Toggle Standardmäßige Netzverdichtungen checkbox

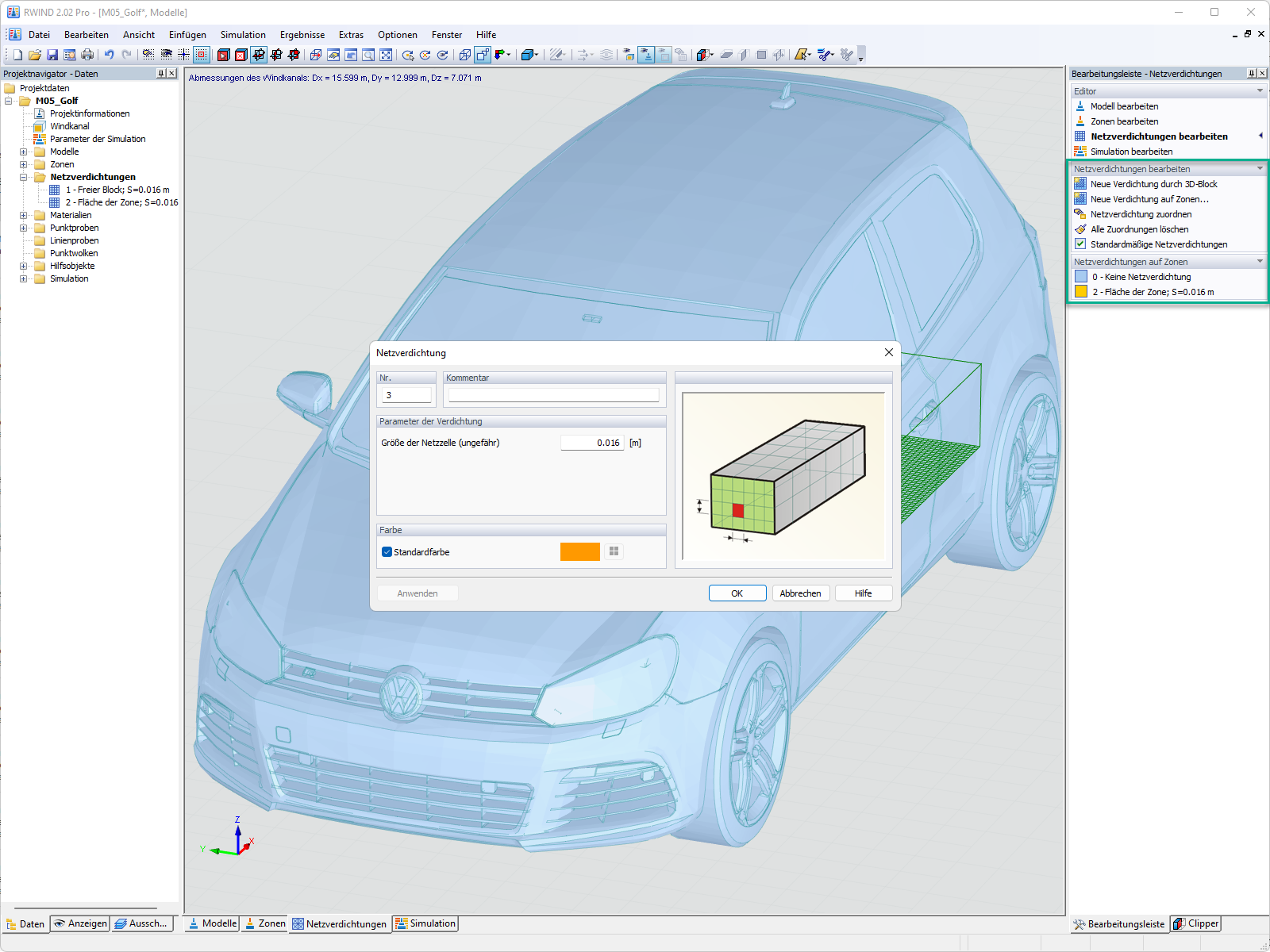pos(1080,244)
